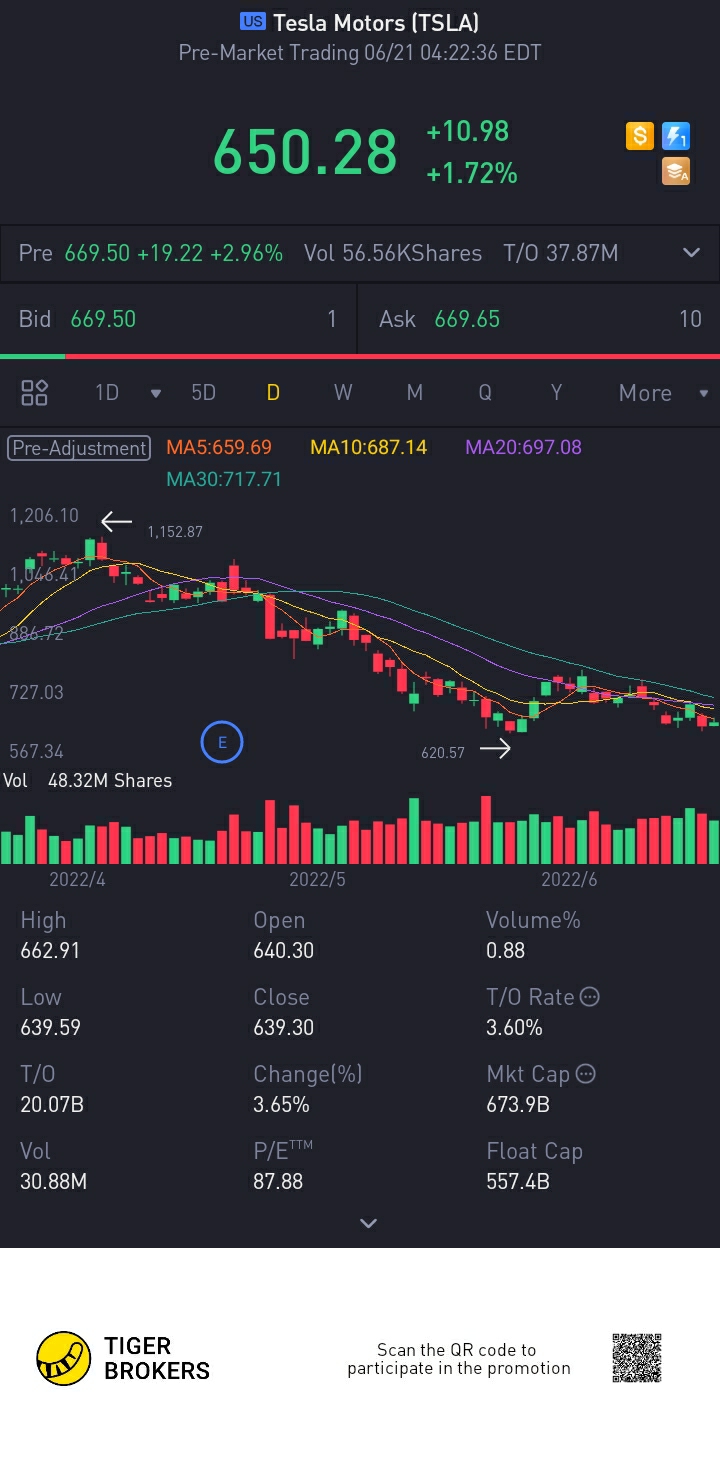Tap the main price 650.28
Viewport: 720px width, 1469px height.
click(305, 152)
